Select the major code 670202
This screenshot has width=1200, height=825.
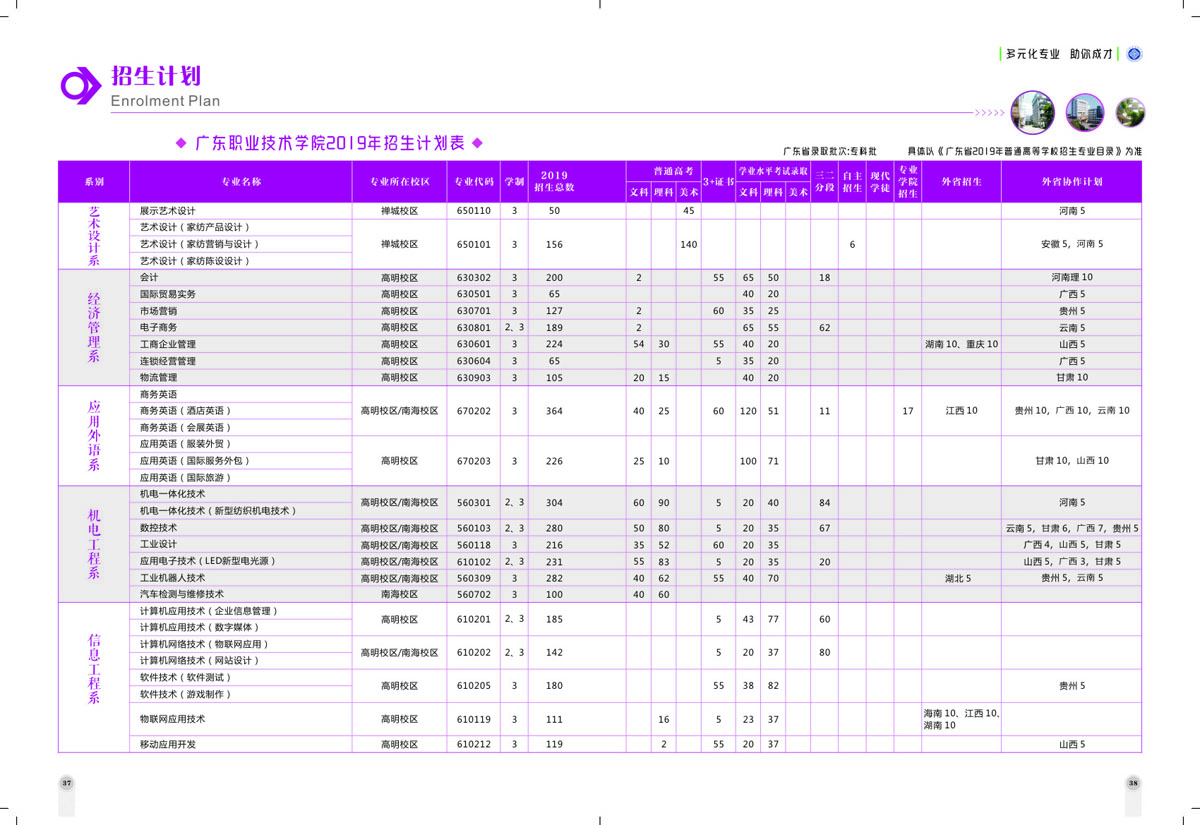474,411
